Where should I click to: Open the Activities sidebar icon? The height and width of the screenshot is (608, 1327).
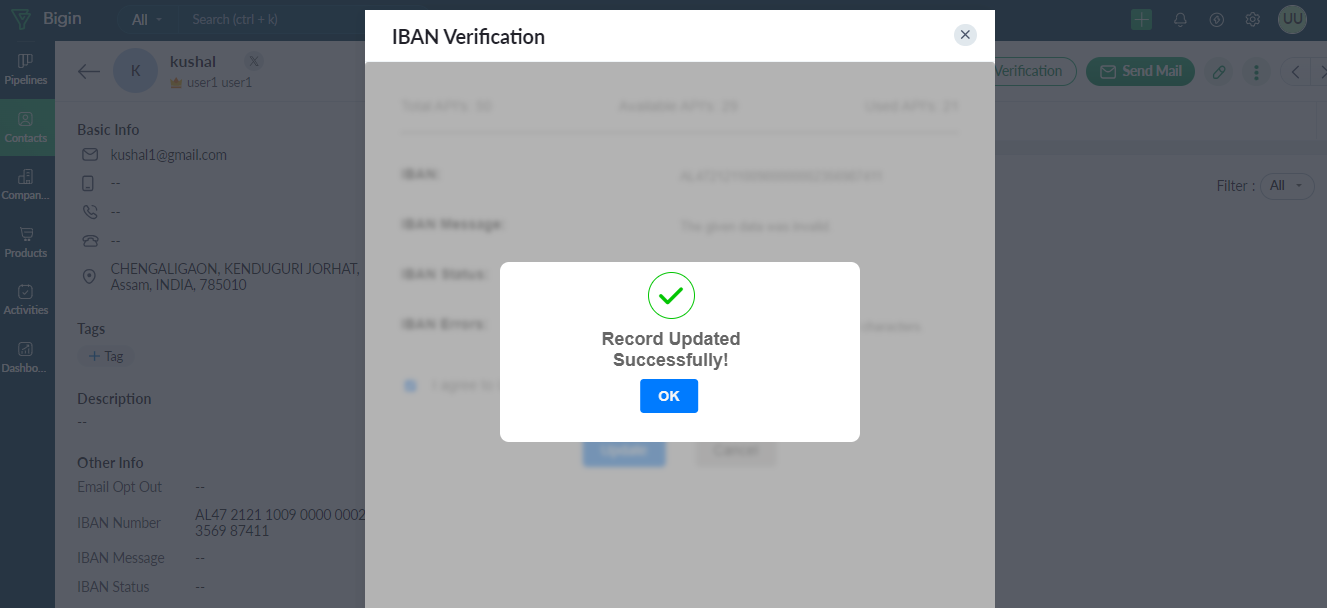pos(26,299)
